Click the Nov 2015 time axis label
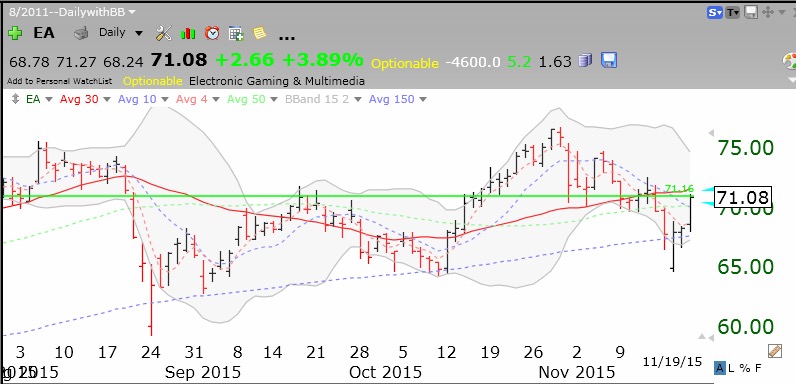Viewport: 796px width, 384px height. click(576, 372)
